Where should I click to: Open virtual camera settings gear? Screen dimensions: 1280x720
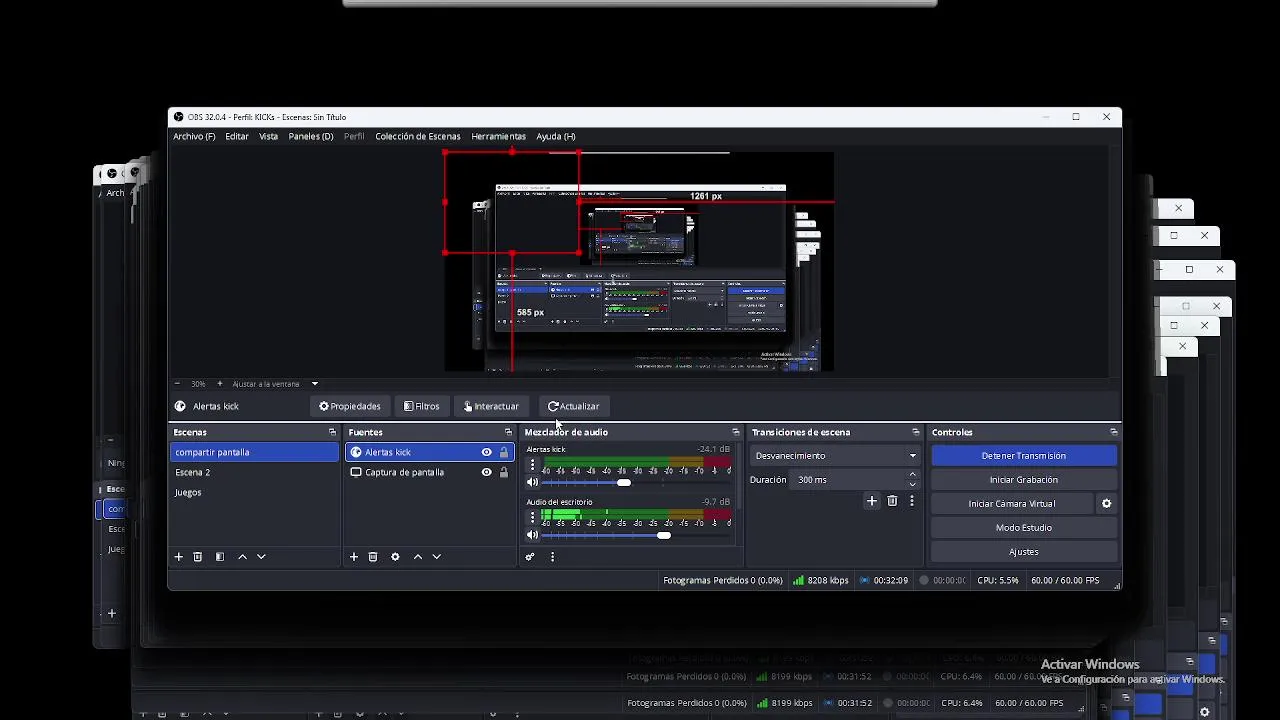1106,504
